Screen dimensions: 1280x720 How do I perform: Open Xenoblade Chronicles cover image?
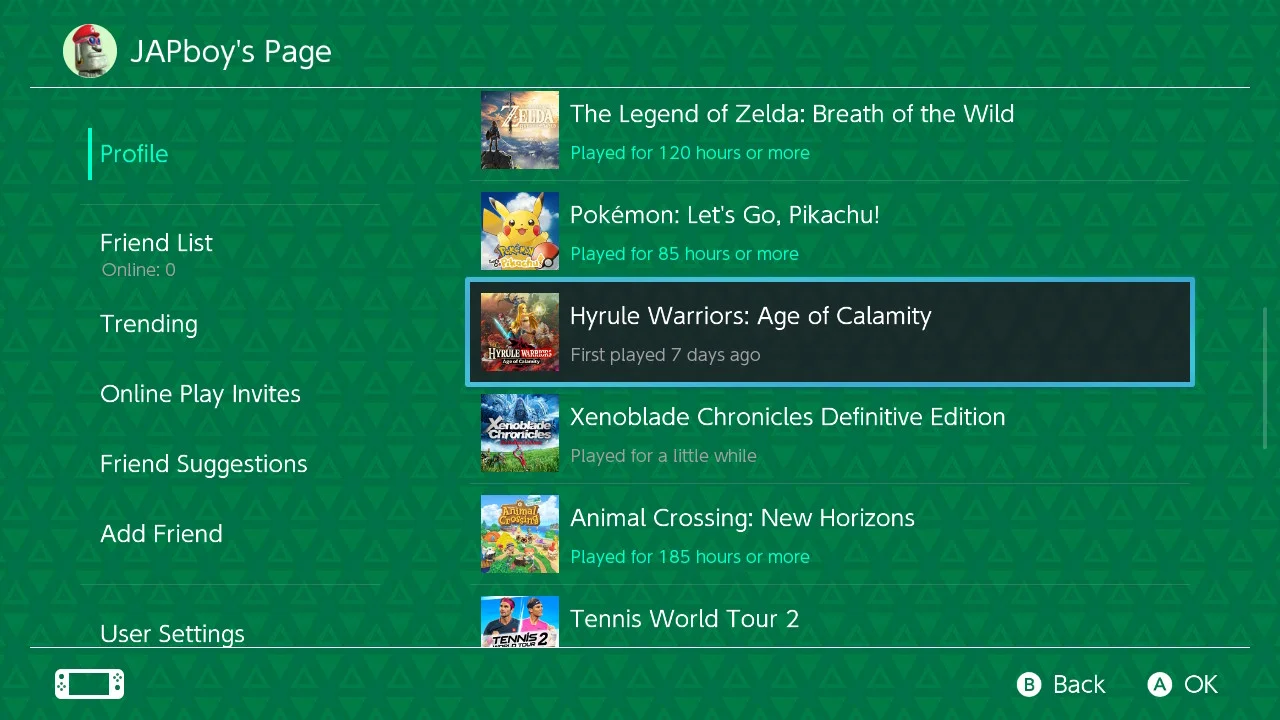coord(520,433)
